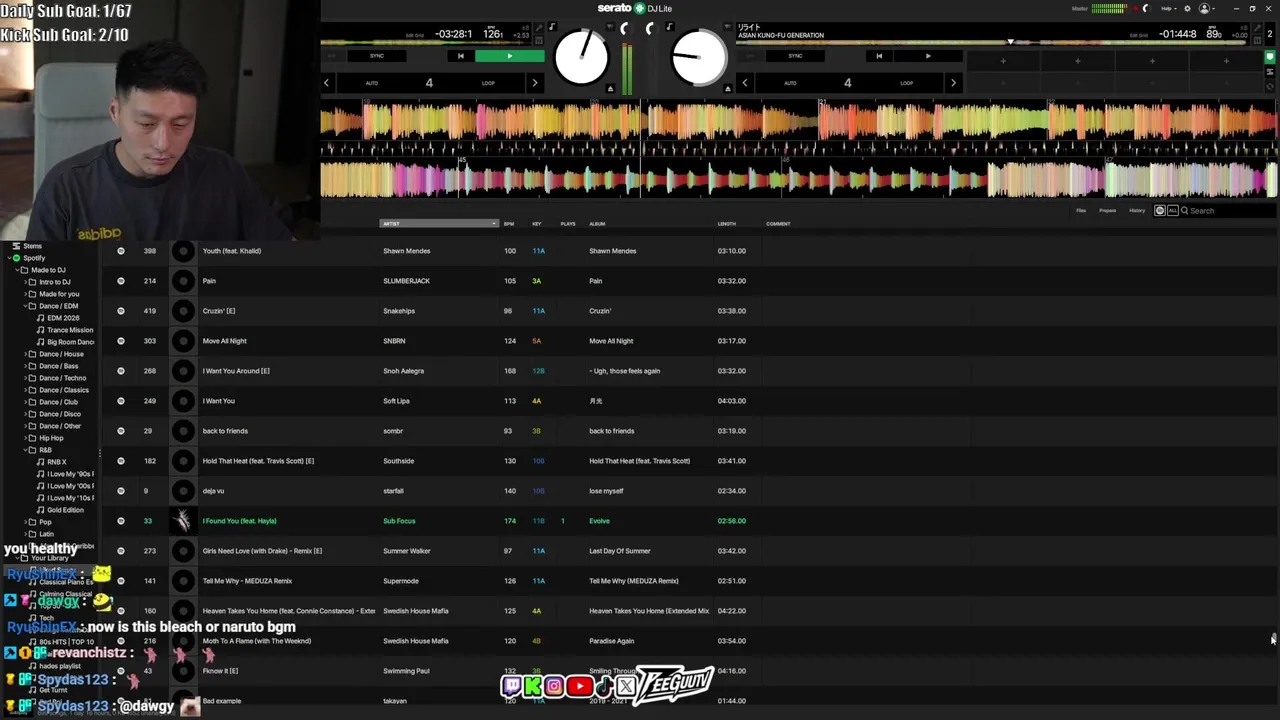This screenshot has height=720, width=1280.
Task: Sort by Artist column header
Action: pyautogui.click(x=438, y=223)
